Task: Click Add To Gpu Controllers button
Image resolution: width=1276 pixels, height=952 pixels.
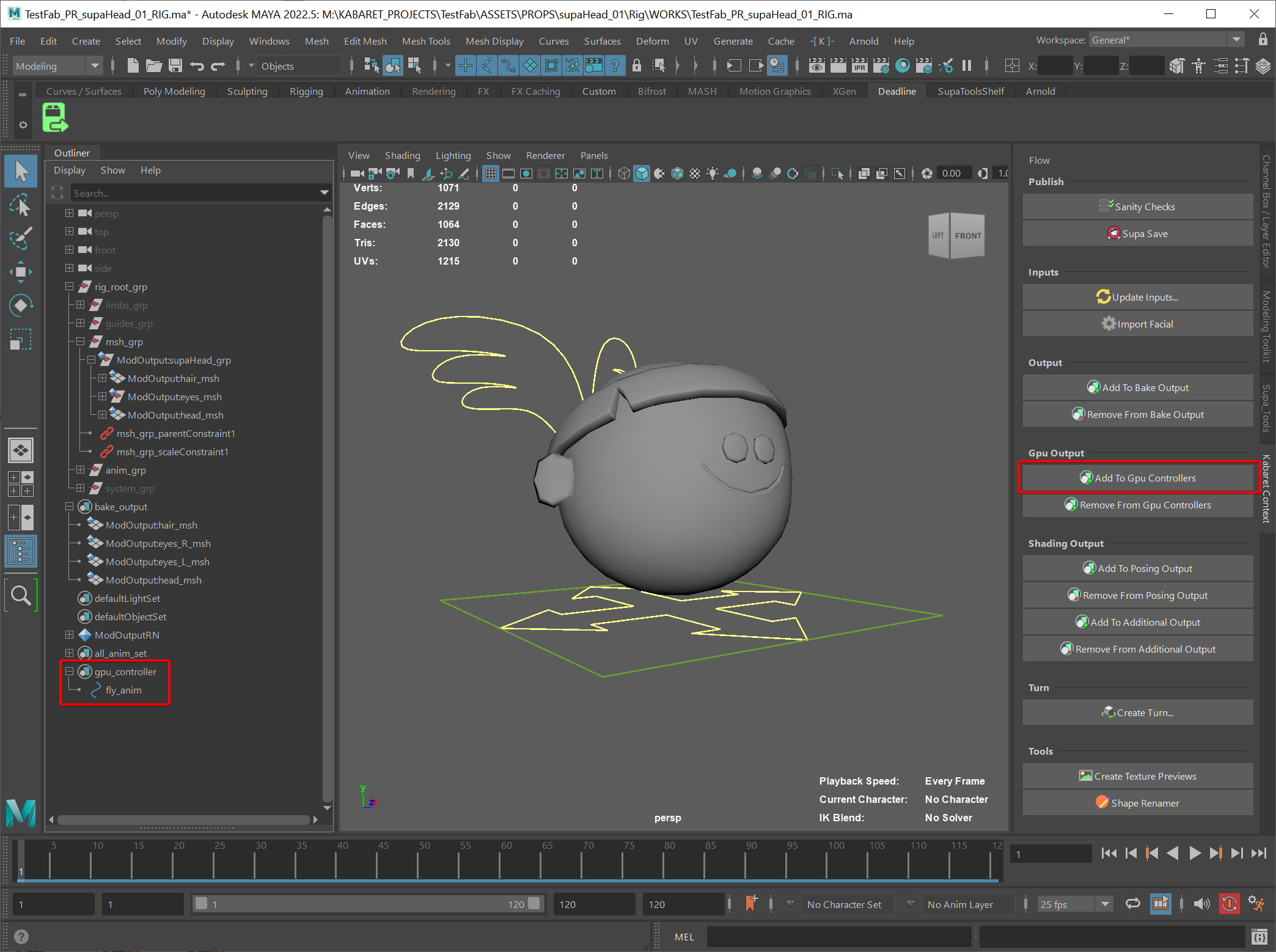Action: [1138, 478]
